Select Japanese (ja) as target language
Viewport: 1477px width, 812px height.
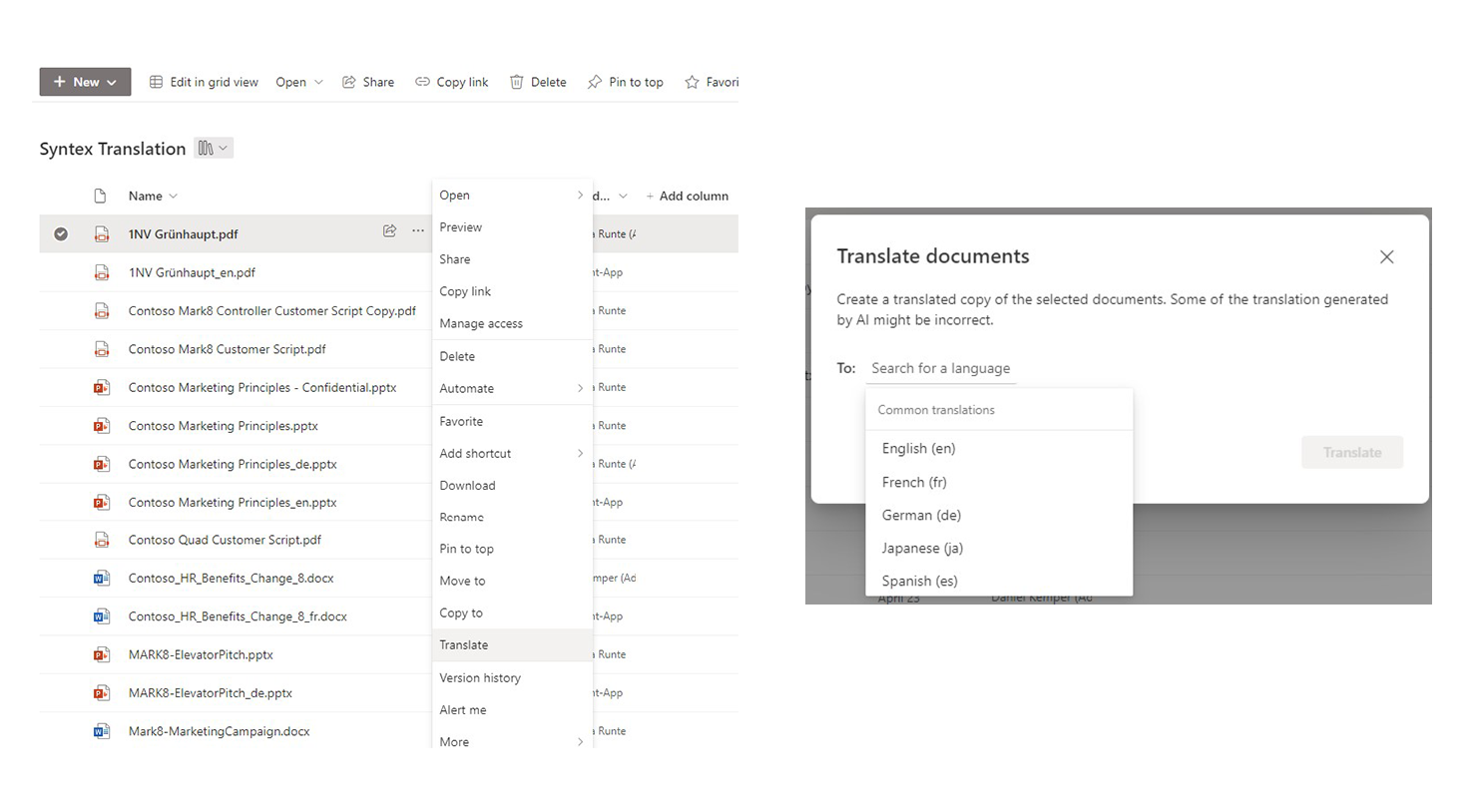point(999,548)
